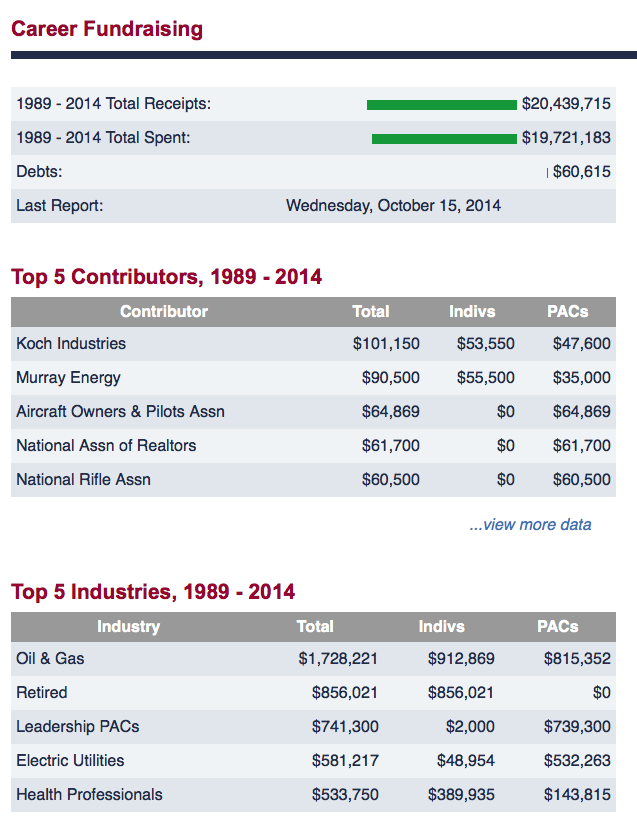Click the Contributor column header

click(164, 311)
